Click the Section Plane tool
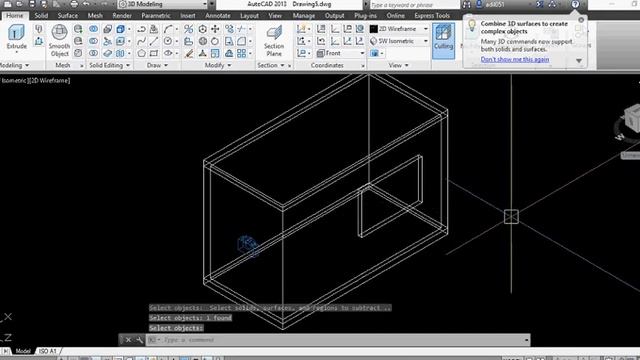 pos(274,41)
